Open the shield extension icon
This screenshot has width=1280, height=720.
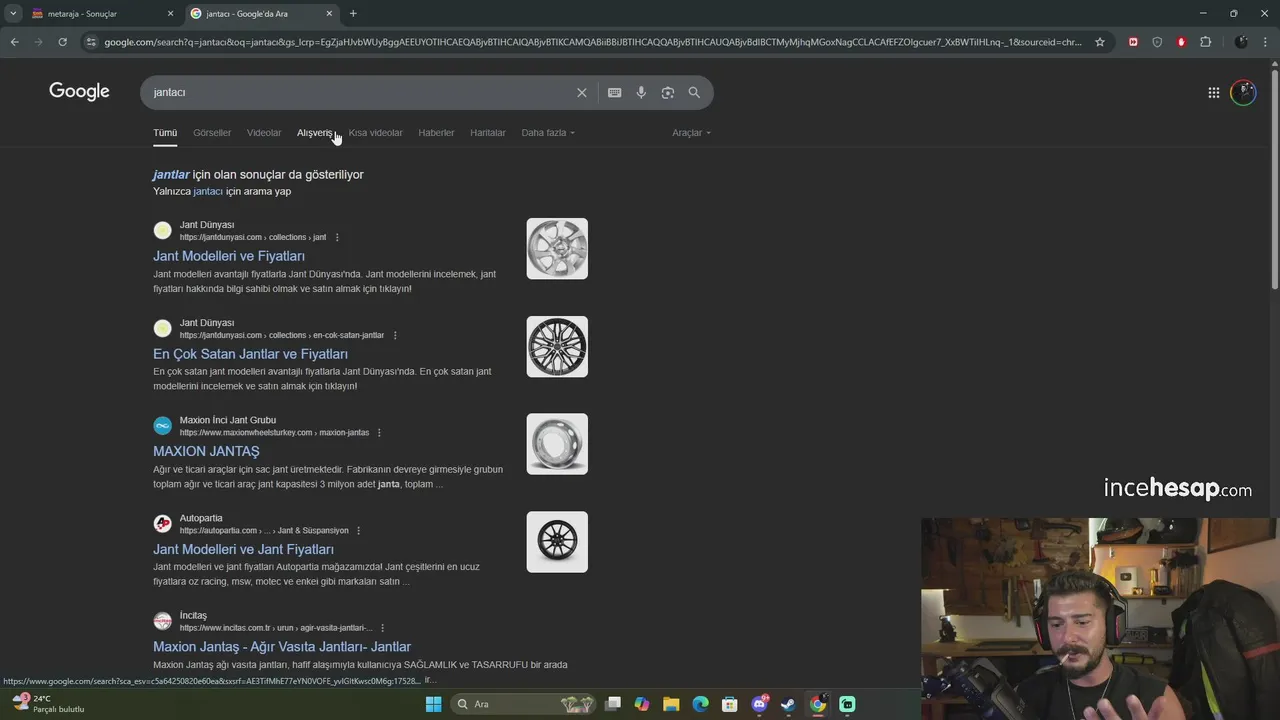[x=1157, y=42]
